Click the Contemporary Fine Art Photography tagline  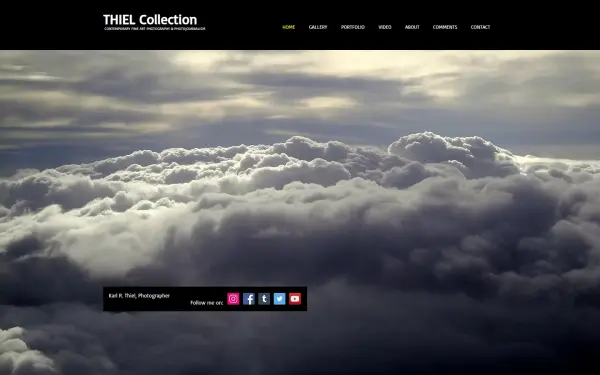click(155, 29)
